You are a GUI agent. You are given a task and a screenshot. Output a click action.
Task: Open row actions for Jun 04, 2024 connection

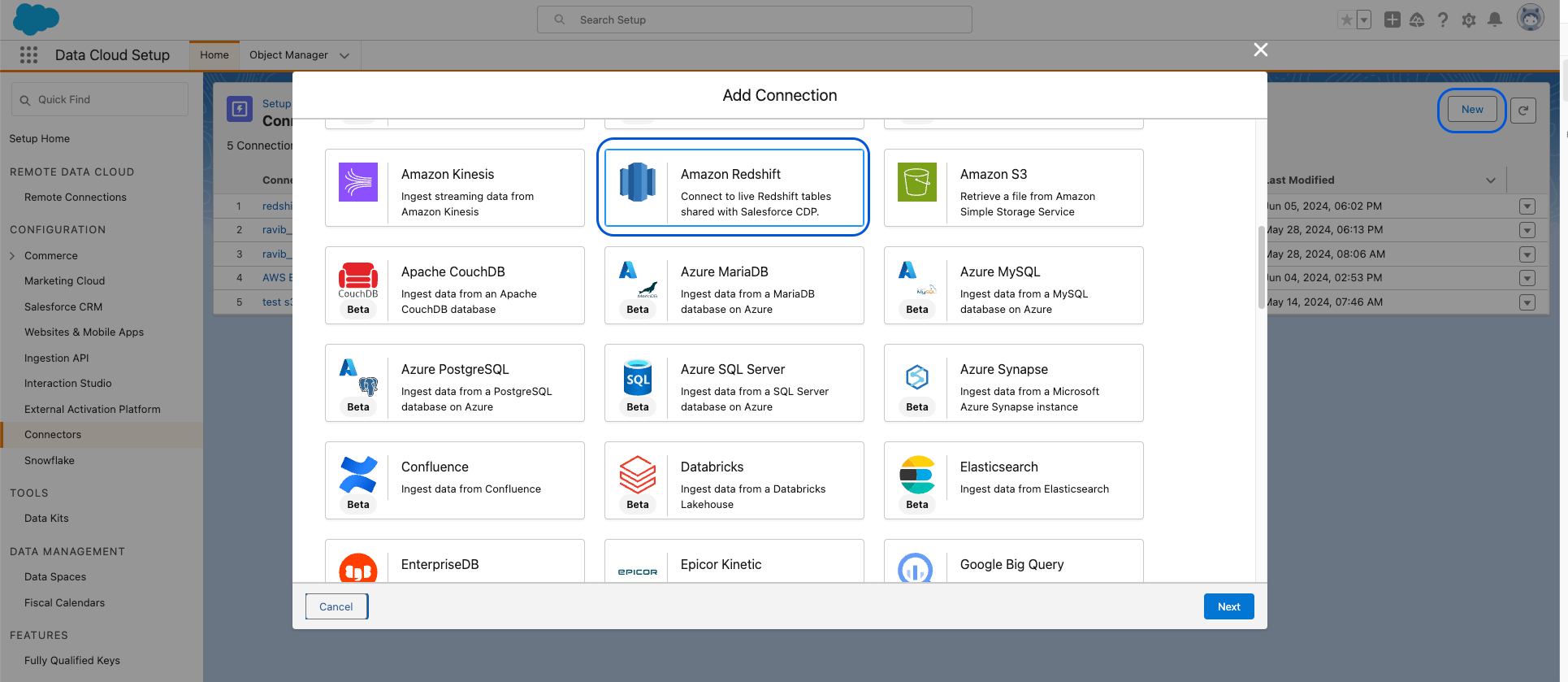tap(1527, 278)
